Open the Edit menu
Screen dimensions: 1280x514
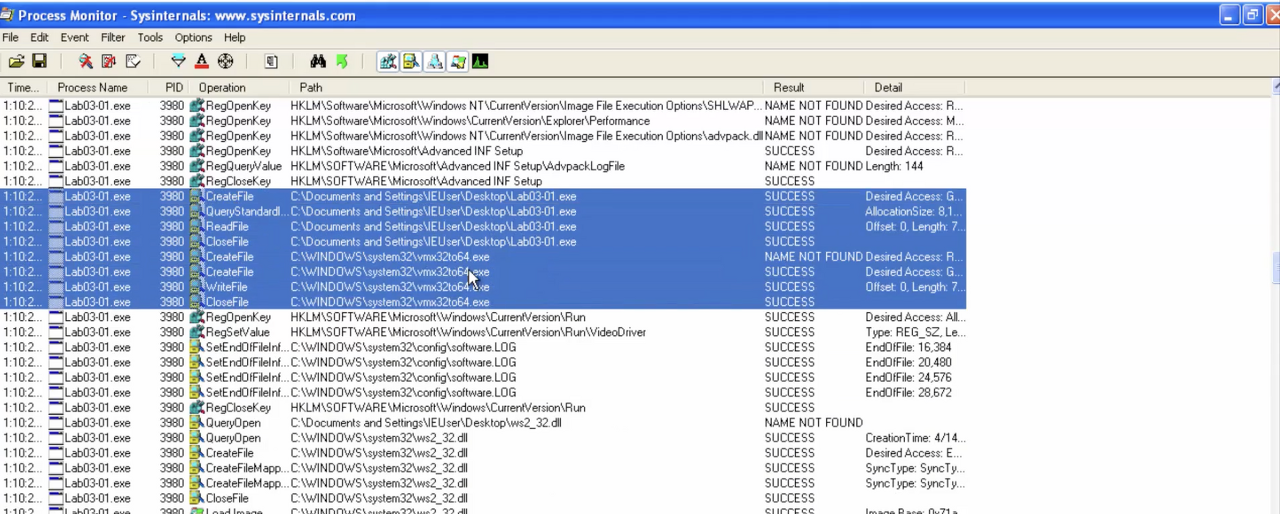[x=39, y=37]
